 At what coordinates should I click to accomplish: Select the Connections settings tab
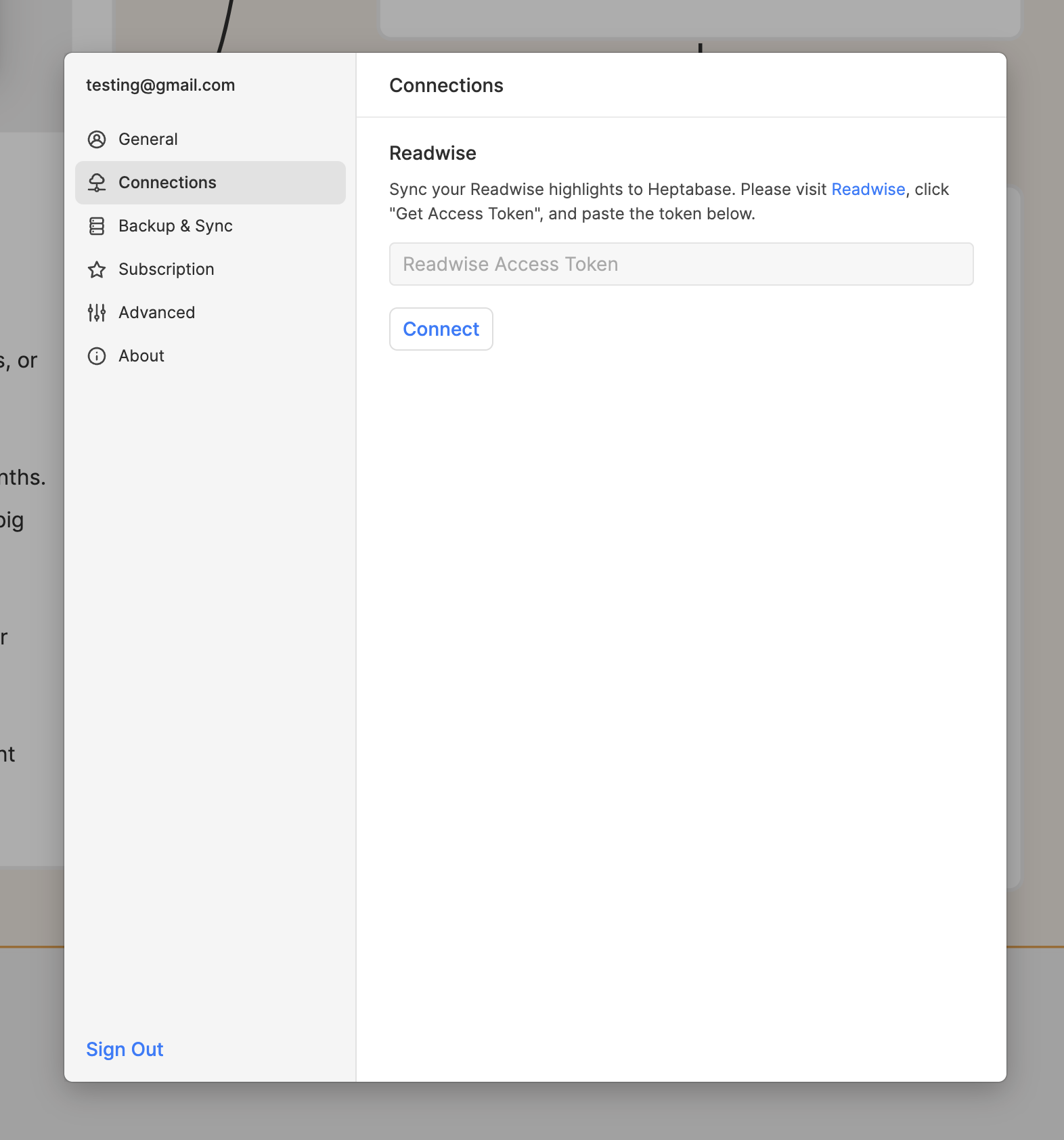(210, 183)
